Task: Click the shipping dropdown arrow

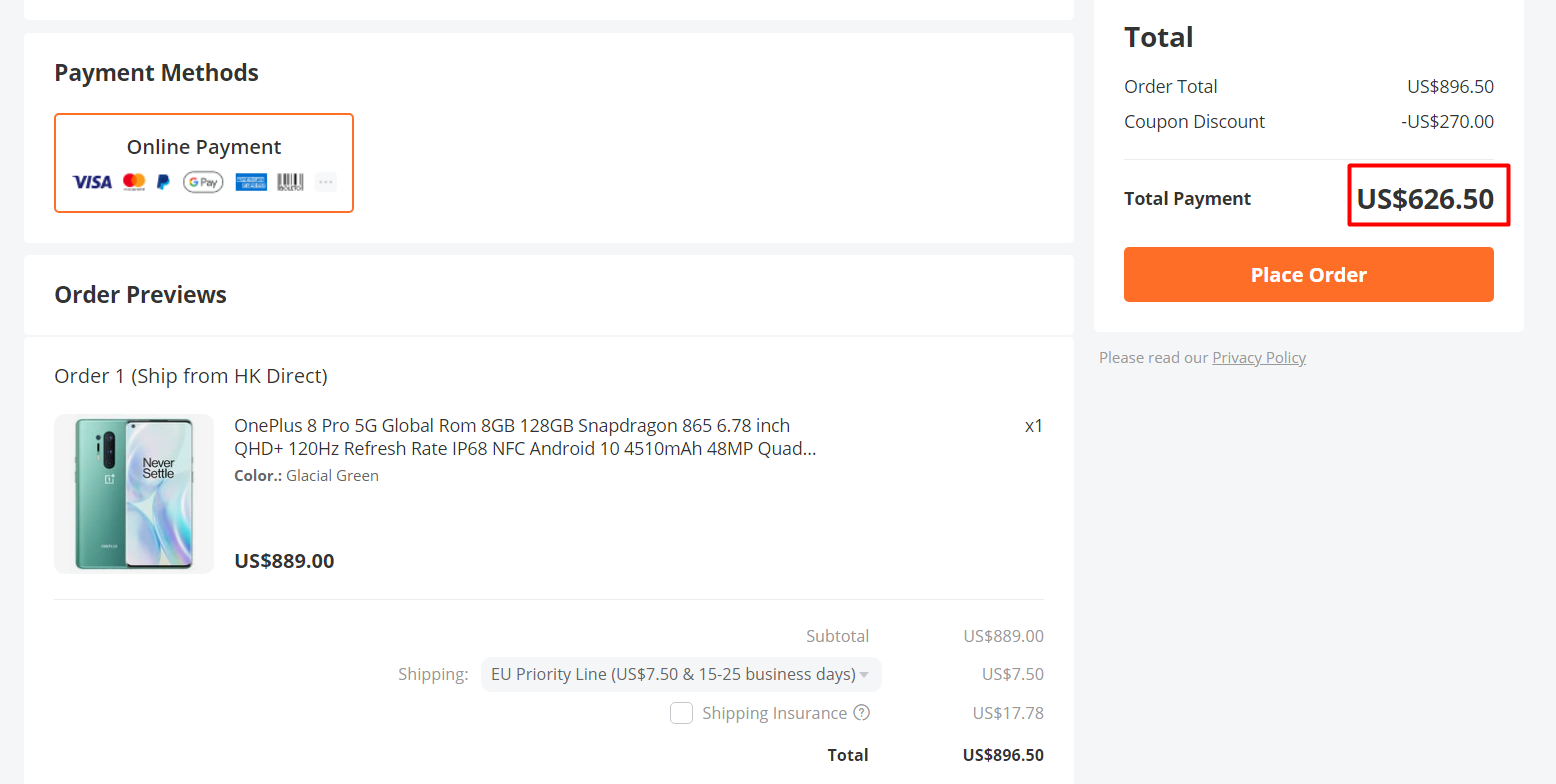Action: [864, 675]
